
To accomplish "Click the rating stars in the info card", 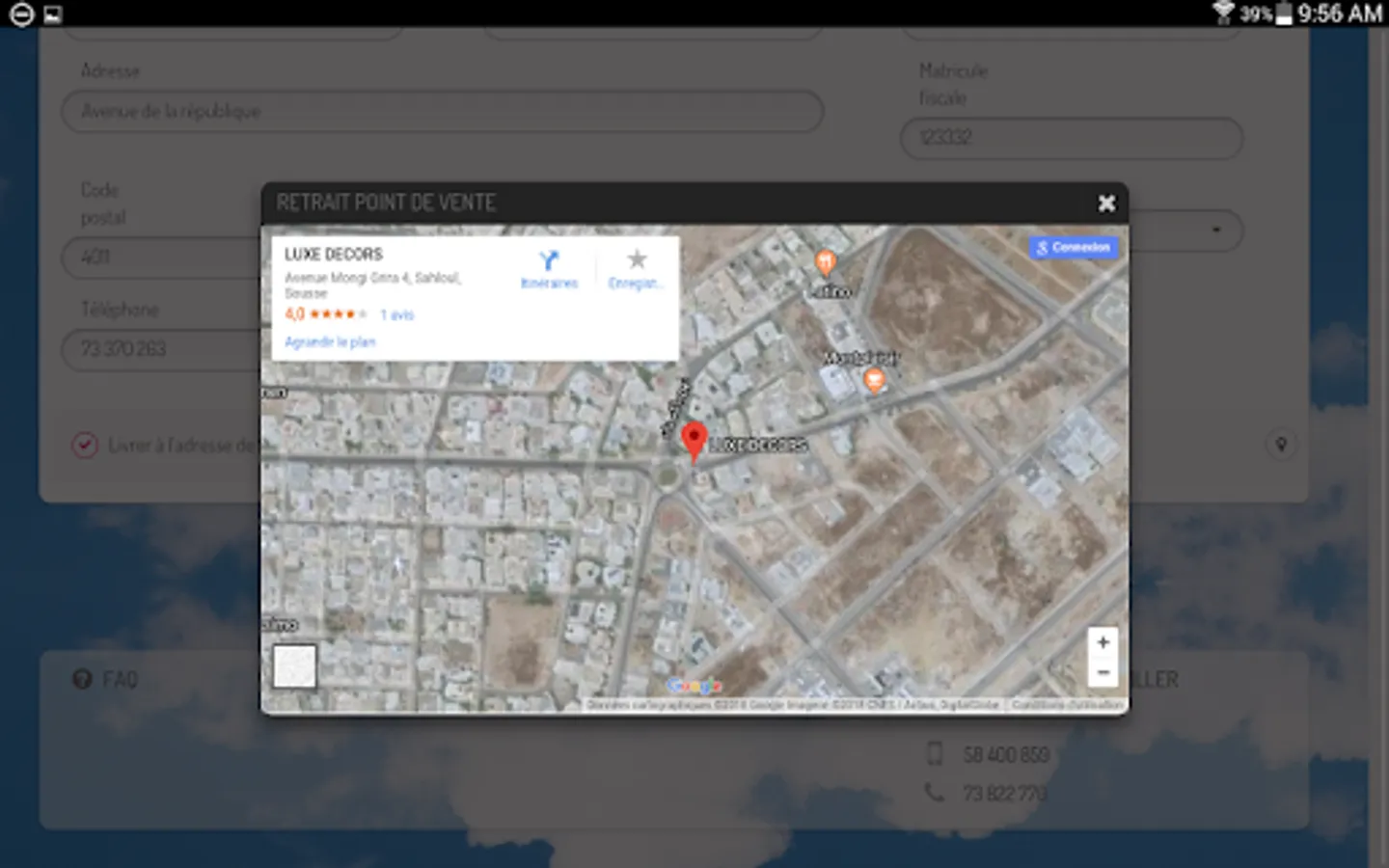I will [338, 314].
